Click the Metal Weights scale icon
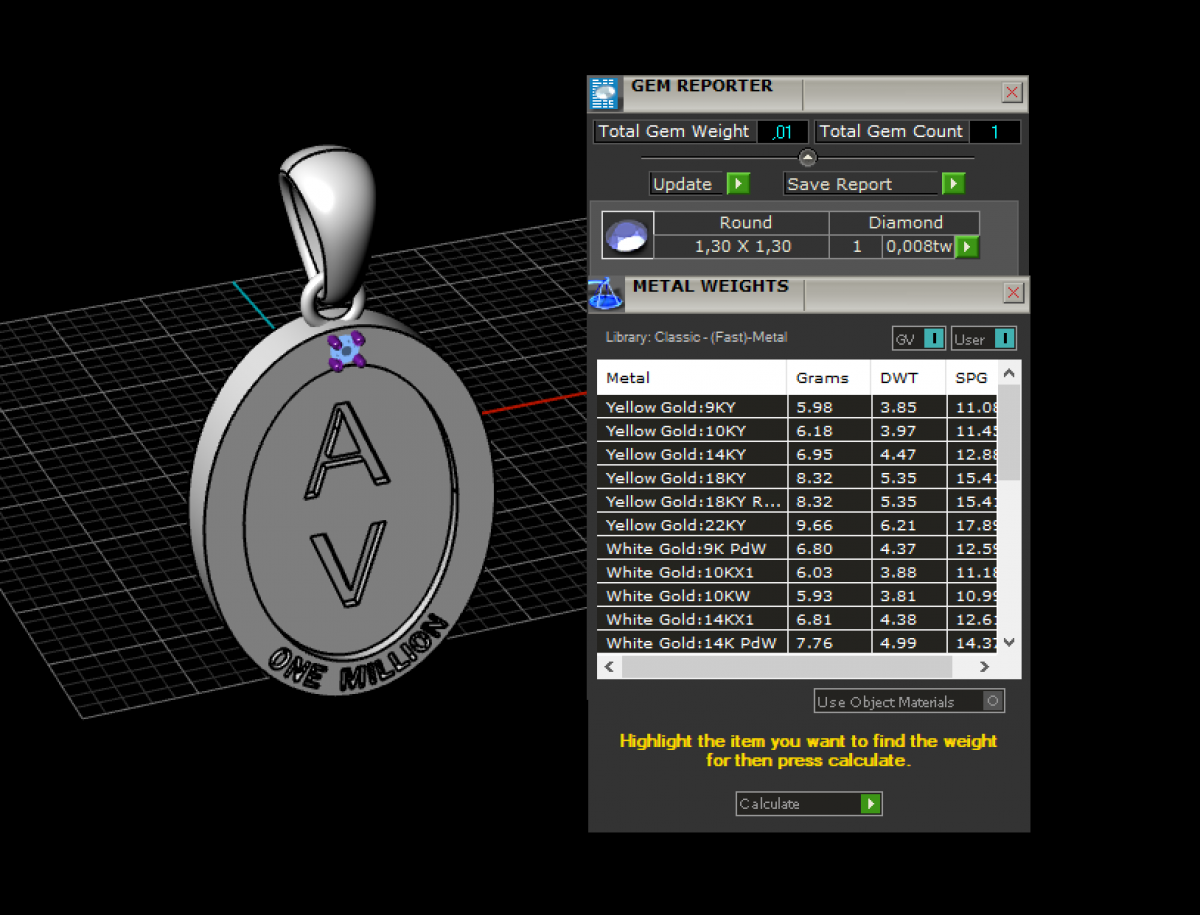This screenshot has width=1200, height=915. [x=603, y=293]
